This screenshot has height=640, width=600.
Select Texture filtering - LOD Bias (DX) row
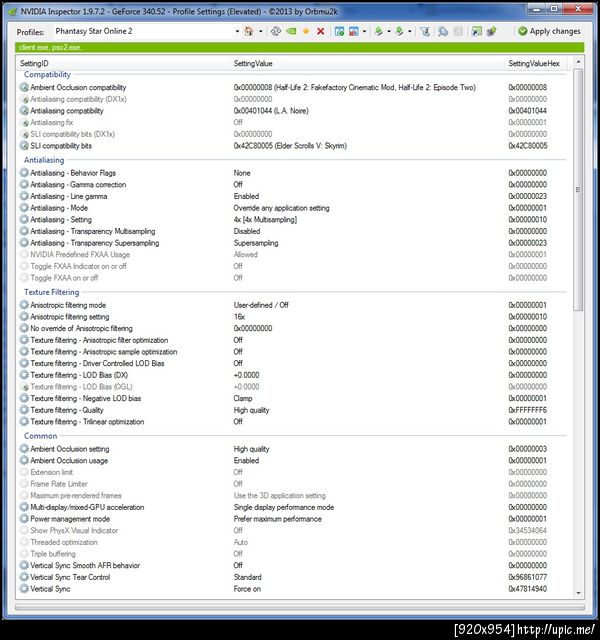pyautogui.click(x=294, y=375)
